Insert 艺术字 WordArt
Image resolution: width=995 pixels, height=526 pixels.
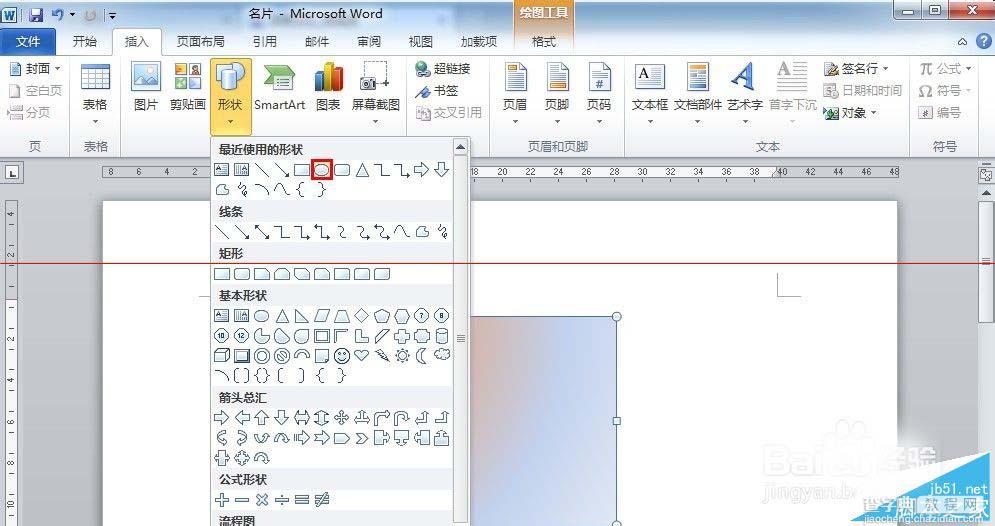tap(744, 94)
